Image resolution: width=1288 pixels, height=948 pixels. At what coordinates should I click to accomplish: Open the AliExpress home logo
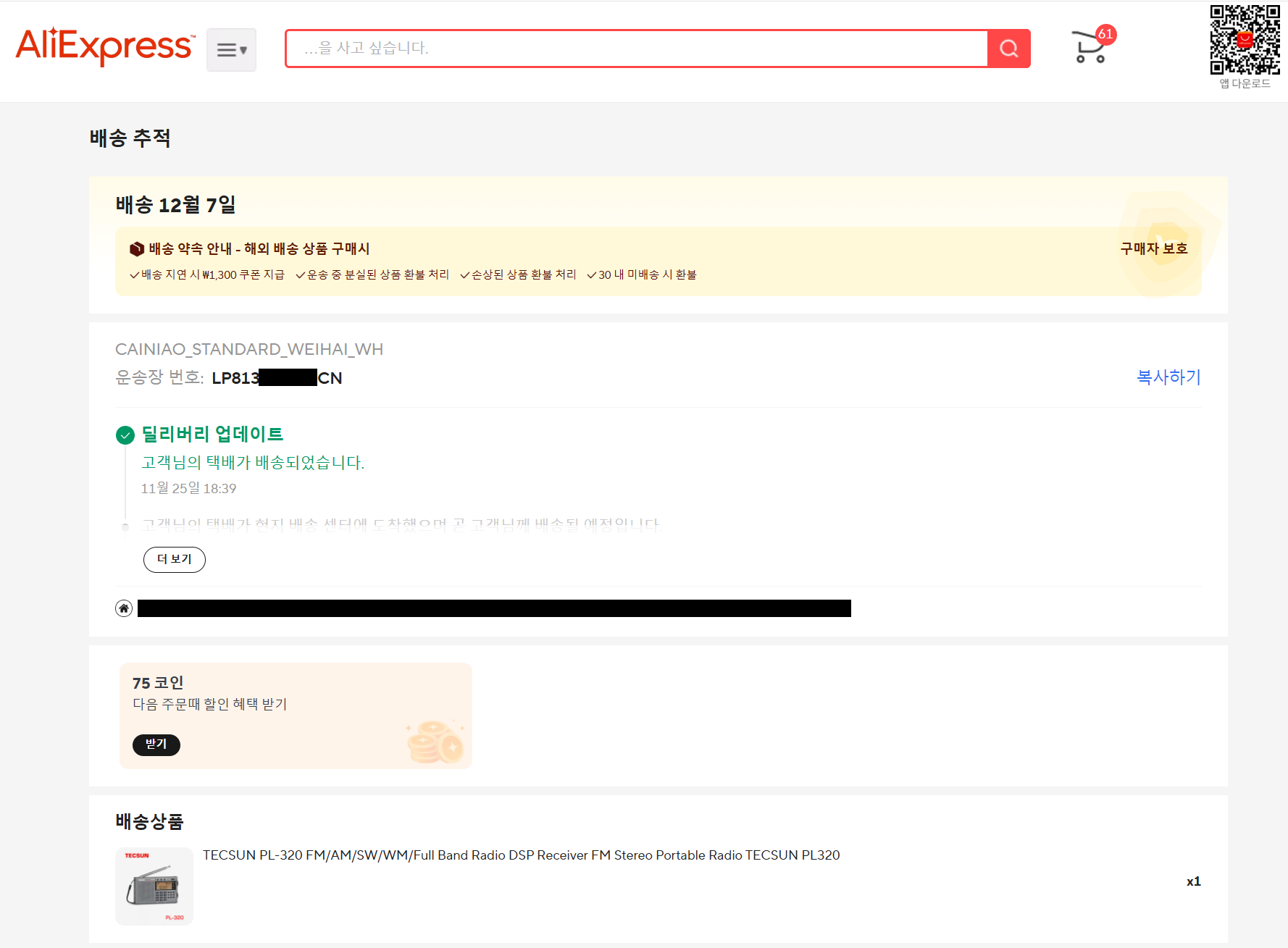click(x=106, y=47)
